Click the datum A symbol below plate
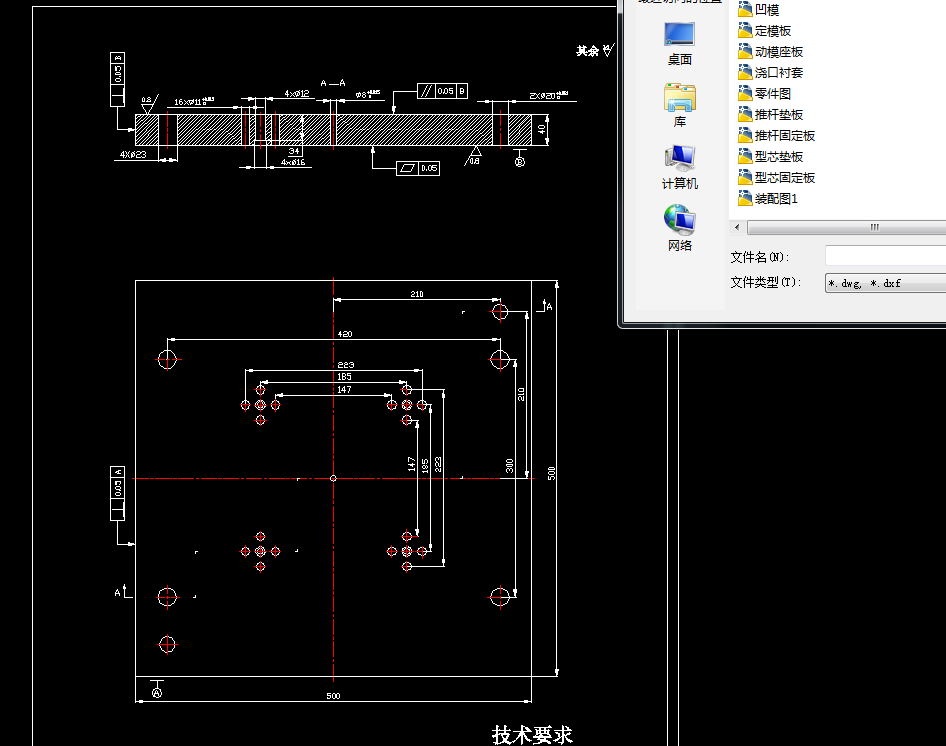Viewport: 946px width, 746px height. 157,689
